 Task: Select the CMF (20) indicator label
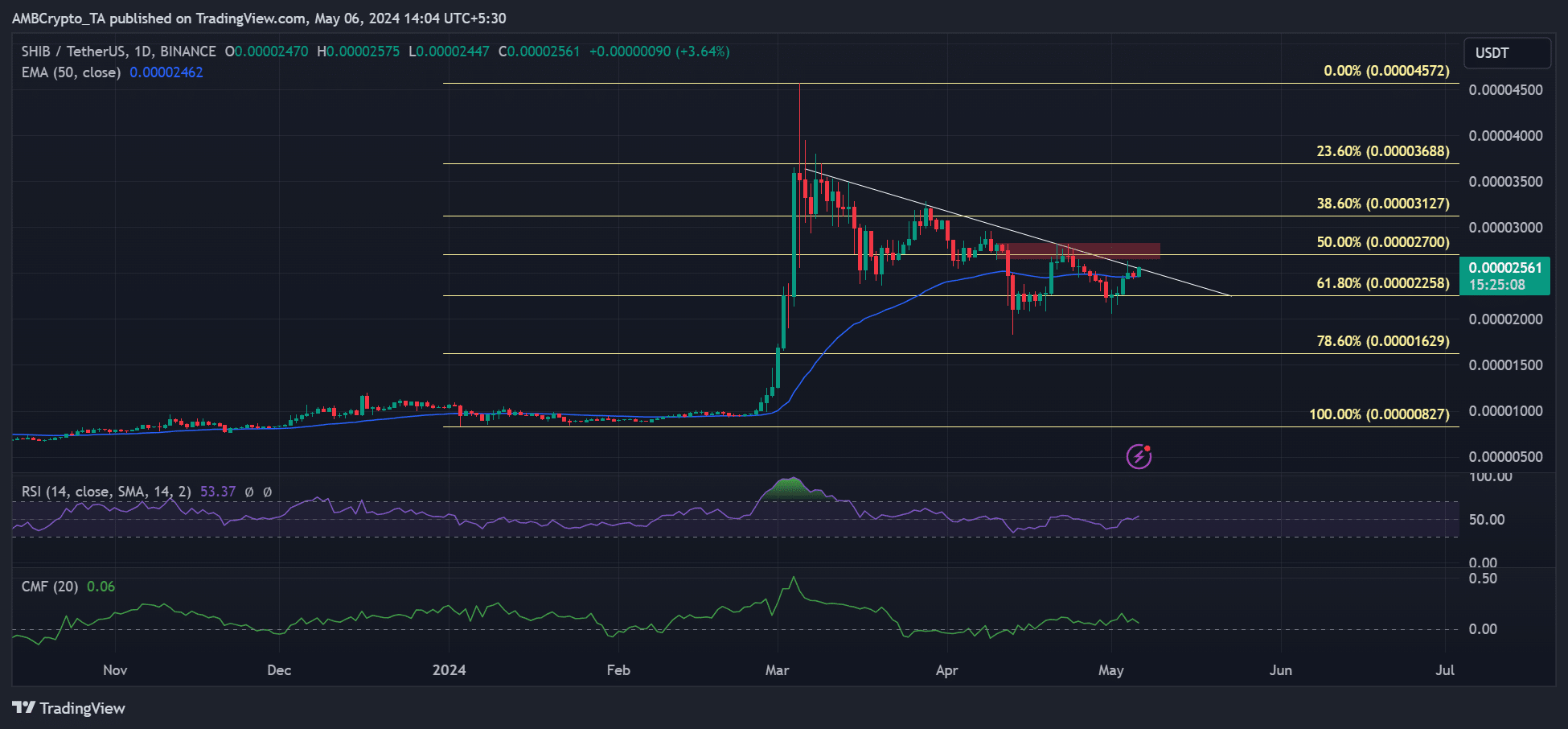coord(50,587)
